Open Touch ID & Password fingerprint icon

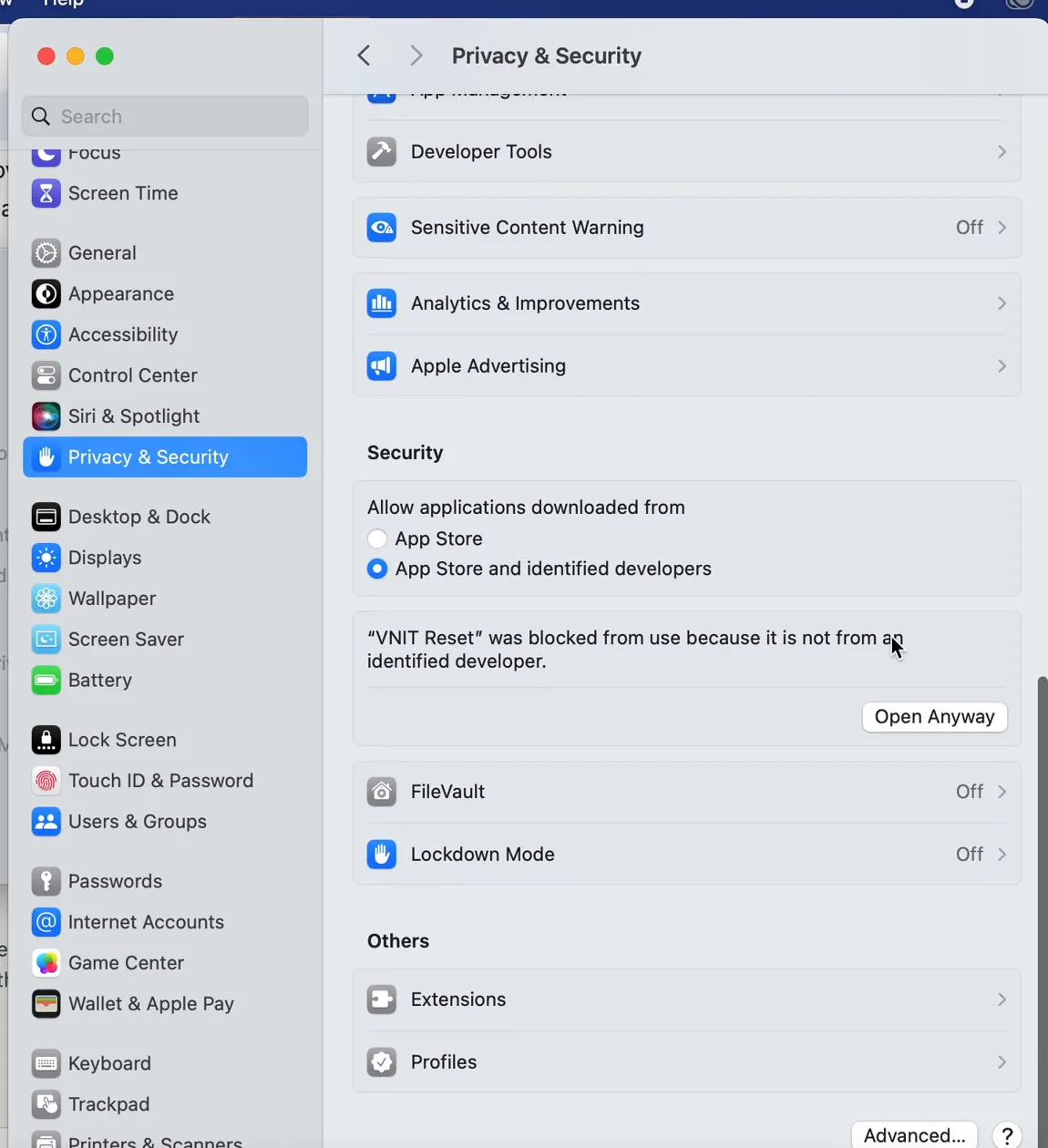tap(46, 781)
